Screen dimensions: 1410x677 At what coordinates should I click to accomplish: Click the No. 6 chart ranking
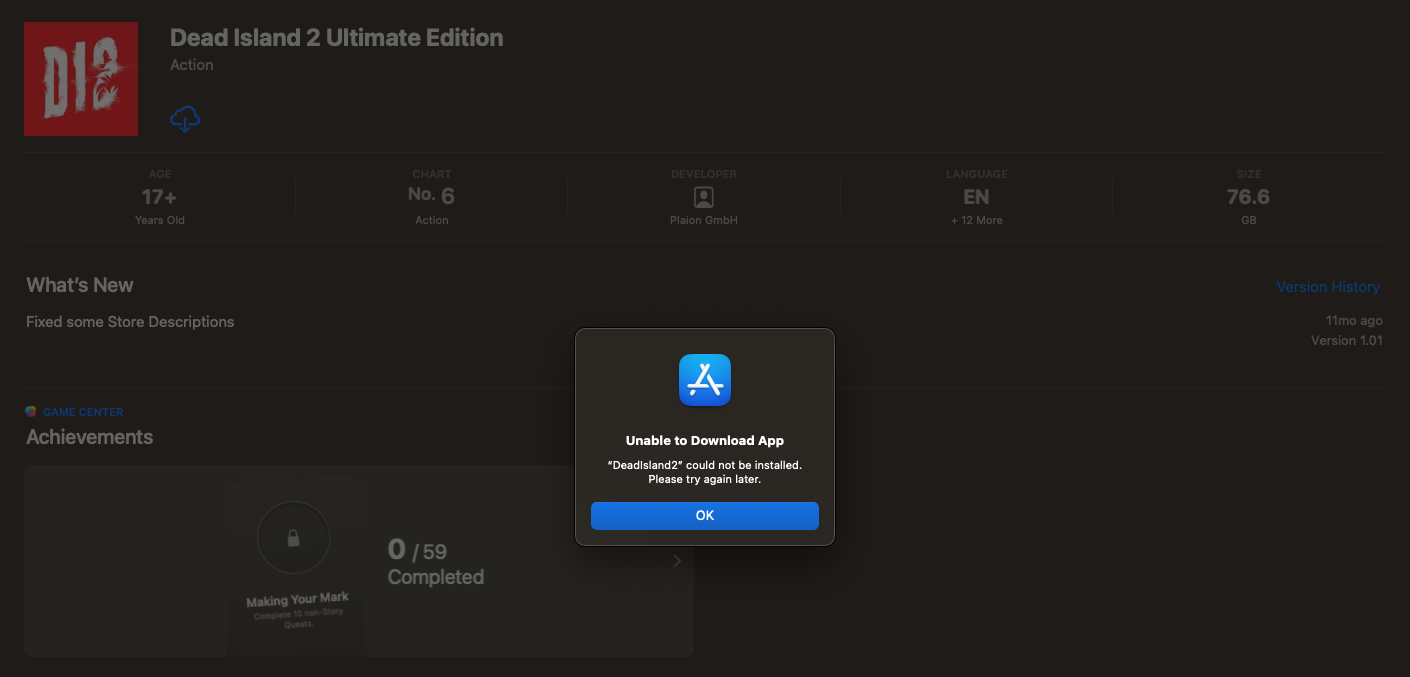pos(431,196)
